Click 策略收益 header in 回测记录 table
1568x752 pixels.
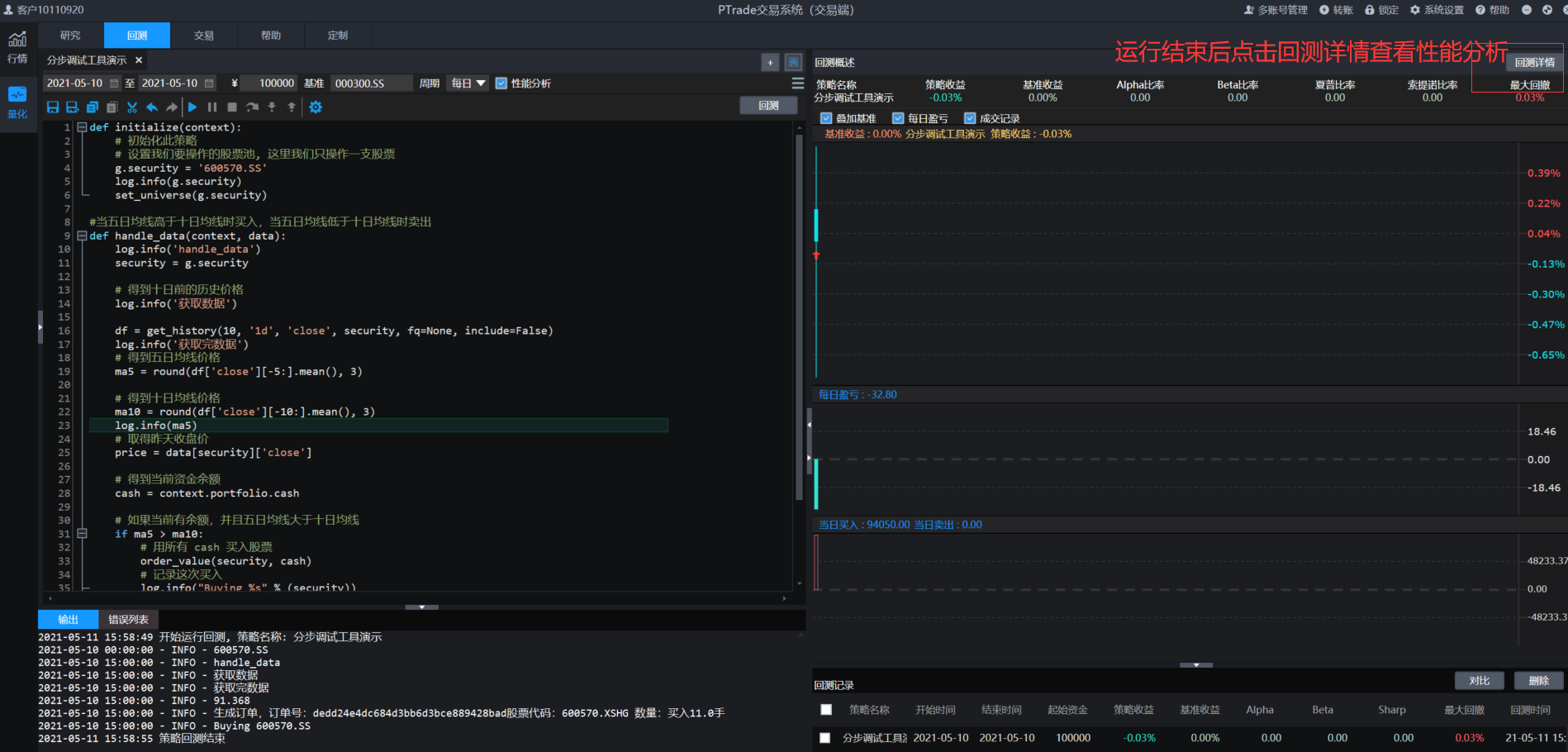click(x=1133, y=710)
